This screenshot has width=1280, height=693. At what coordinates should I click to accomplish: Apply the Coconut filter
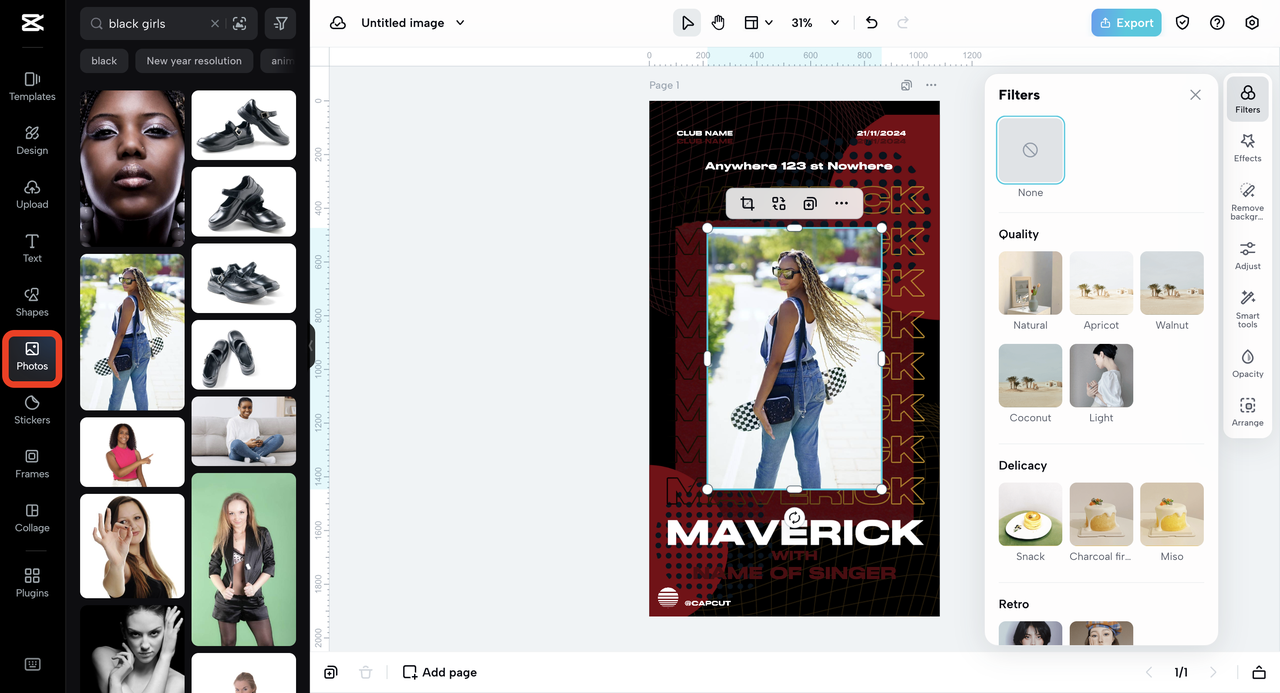[x=1030, y=376]
